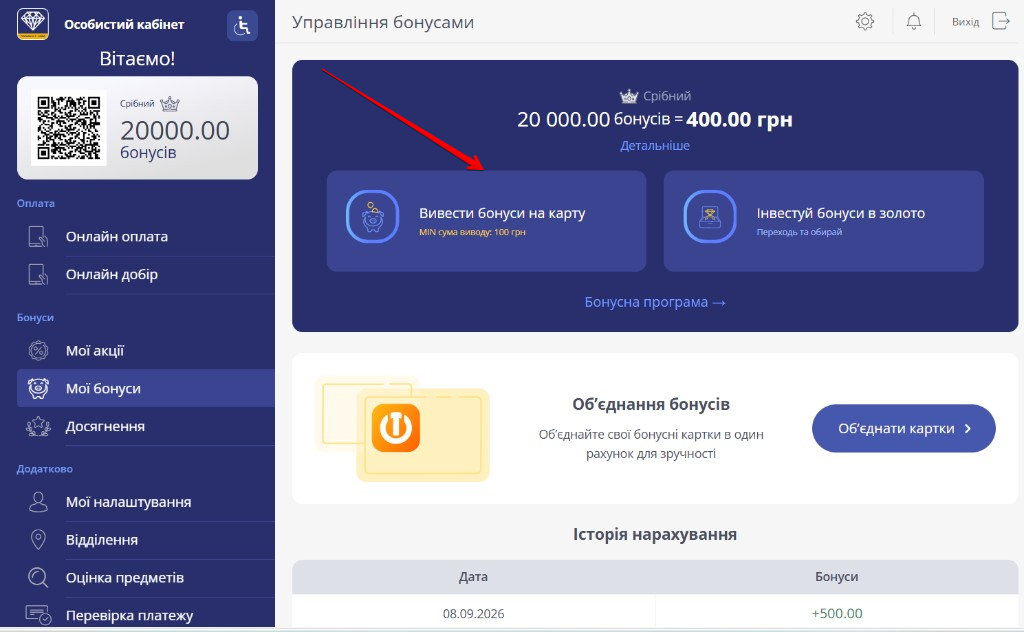This screenshot has height=632, width=1024.
Task: Click the Оцінка предметів magnifier icon
Action: (x=39, y=578)
